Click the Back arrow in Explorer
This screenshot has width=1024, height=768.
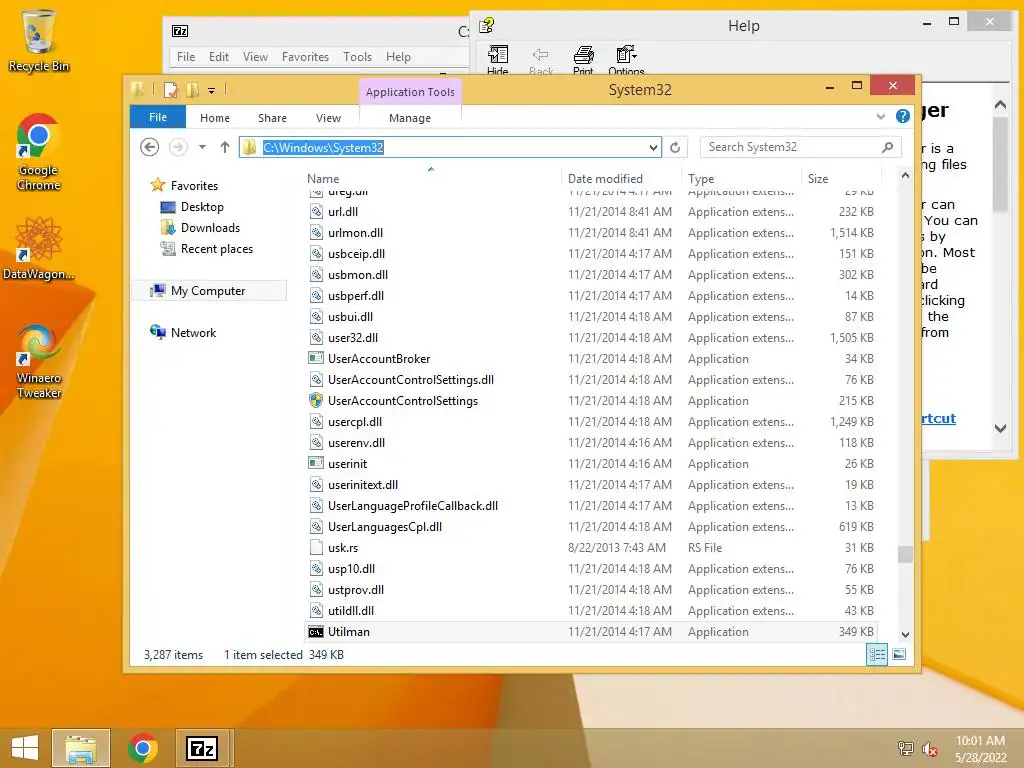pos(150,147)
